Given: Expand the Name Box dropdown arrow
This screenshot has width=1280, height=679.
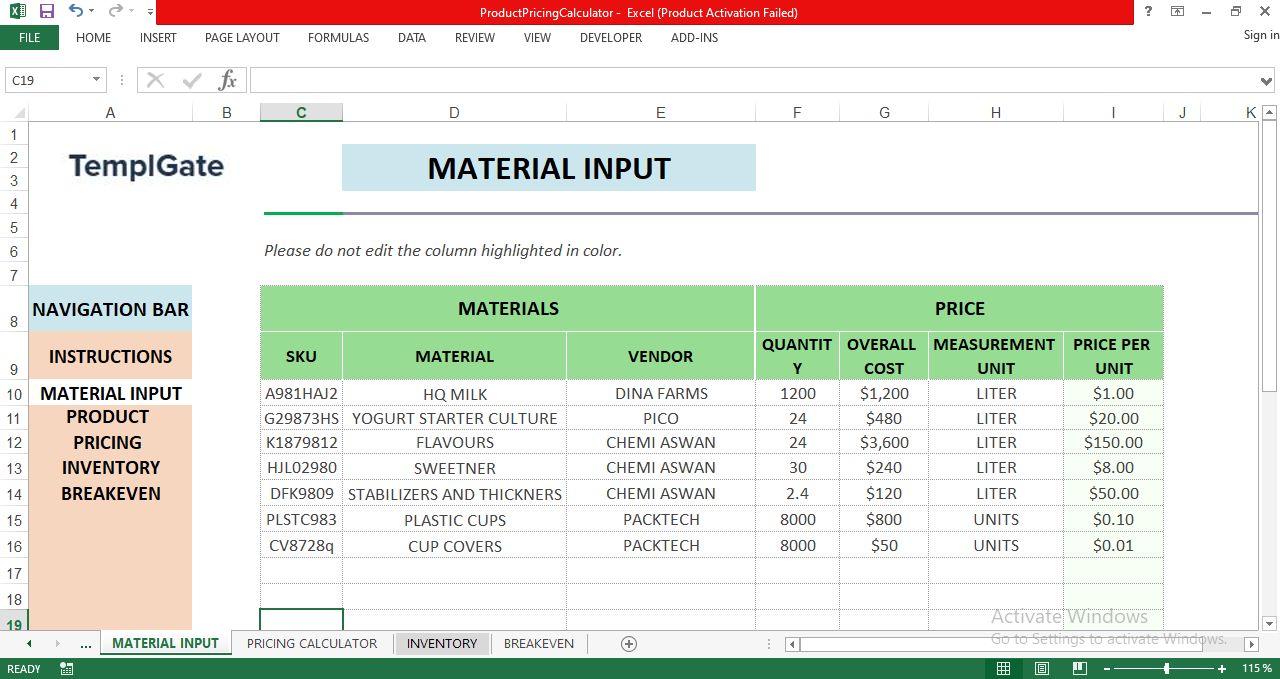Looking at the screenshot, I should click(97, 80).
